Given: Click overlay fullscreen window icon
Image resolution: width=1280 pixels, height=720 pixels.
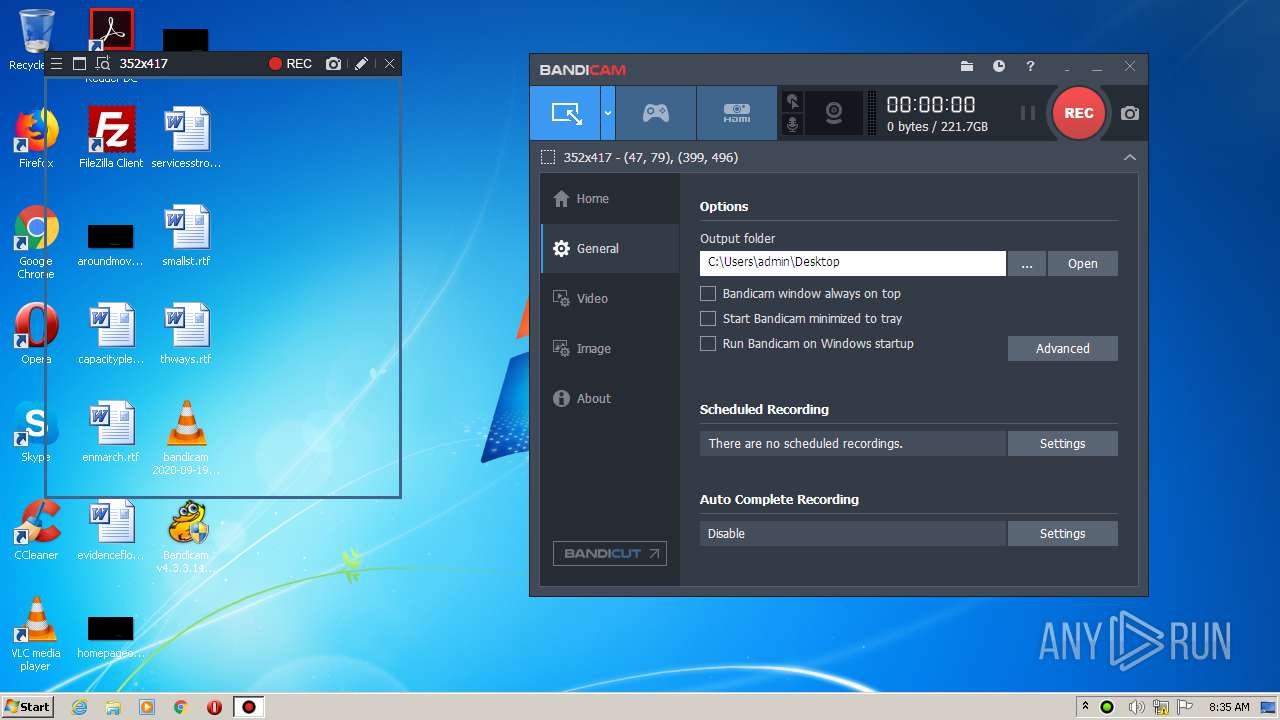Looking at the screenshot, I should point(80,63).
